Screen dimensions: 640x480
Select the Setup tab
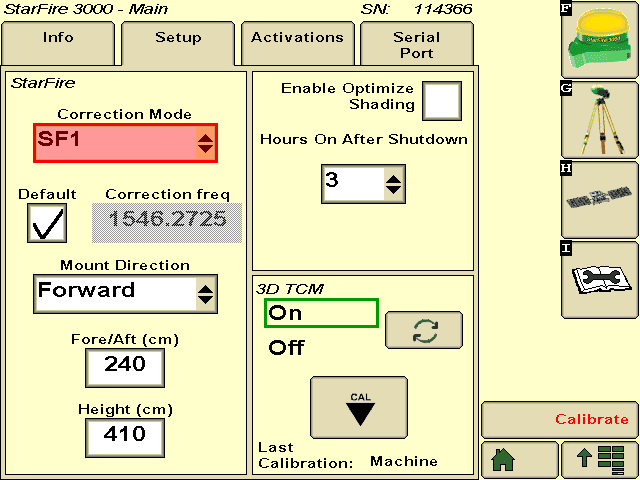pos(178,43)
